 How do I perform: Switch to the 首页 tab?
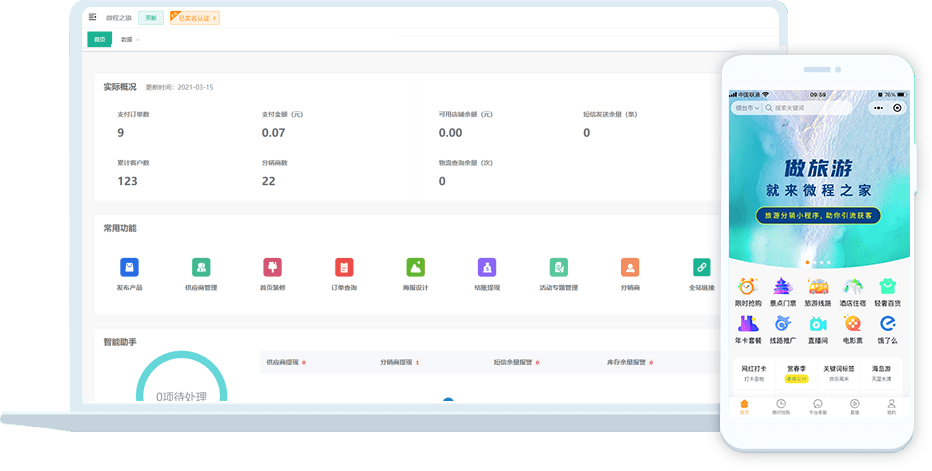click(99, 40)
